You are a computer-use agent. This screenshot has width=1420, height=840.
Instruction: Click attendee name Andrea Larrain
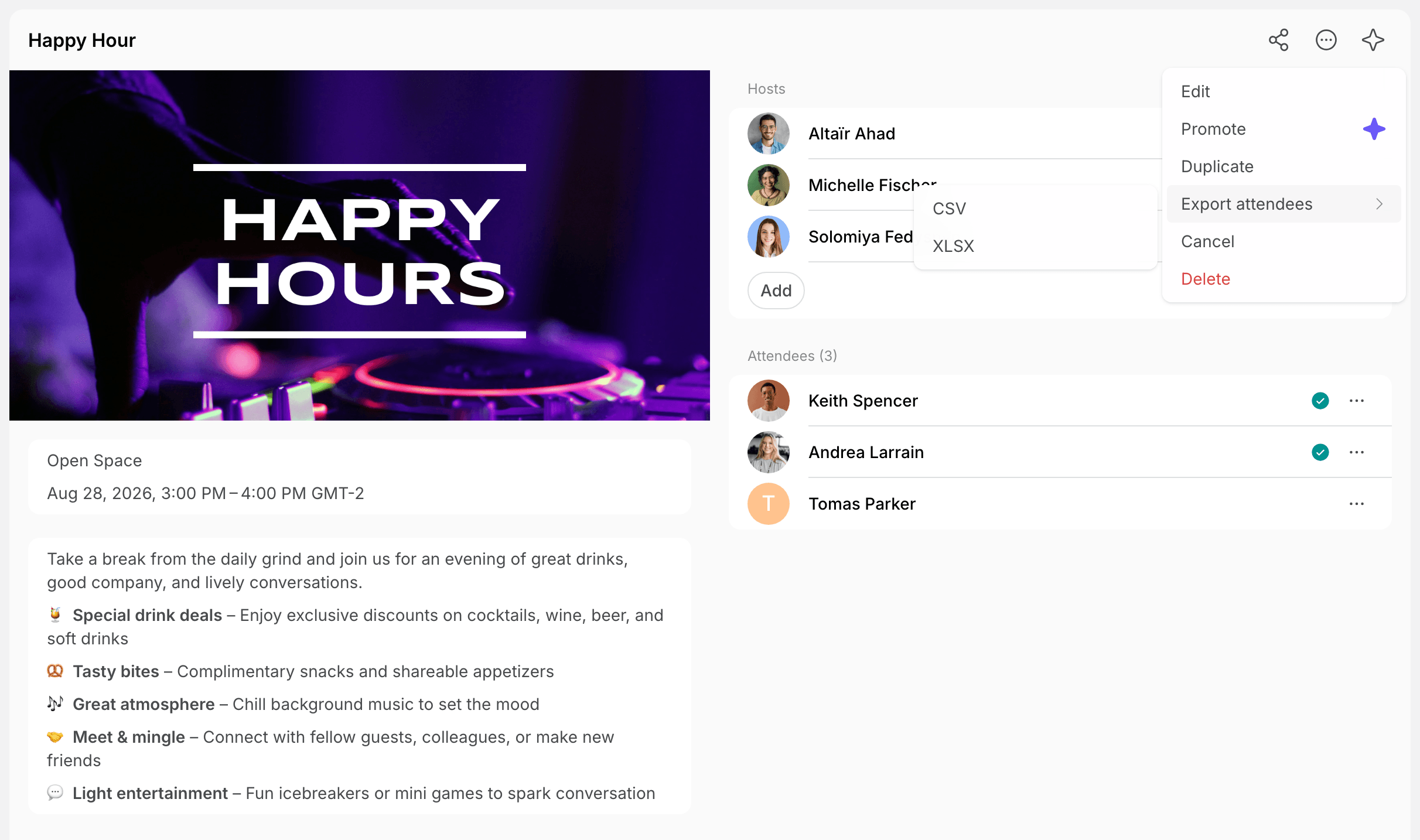coord(866,452)
